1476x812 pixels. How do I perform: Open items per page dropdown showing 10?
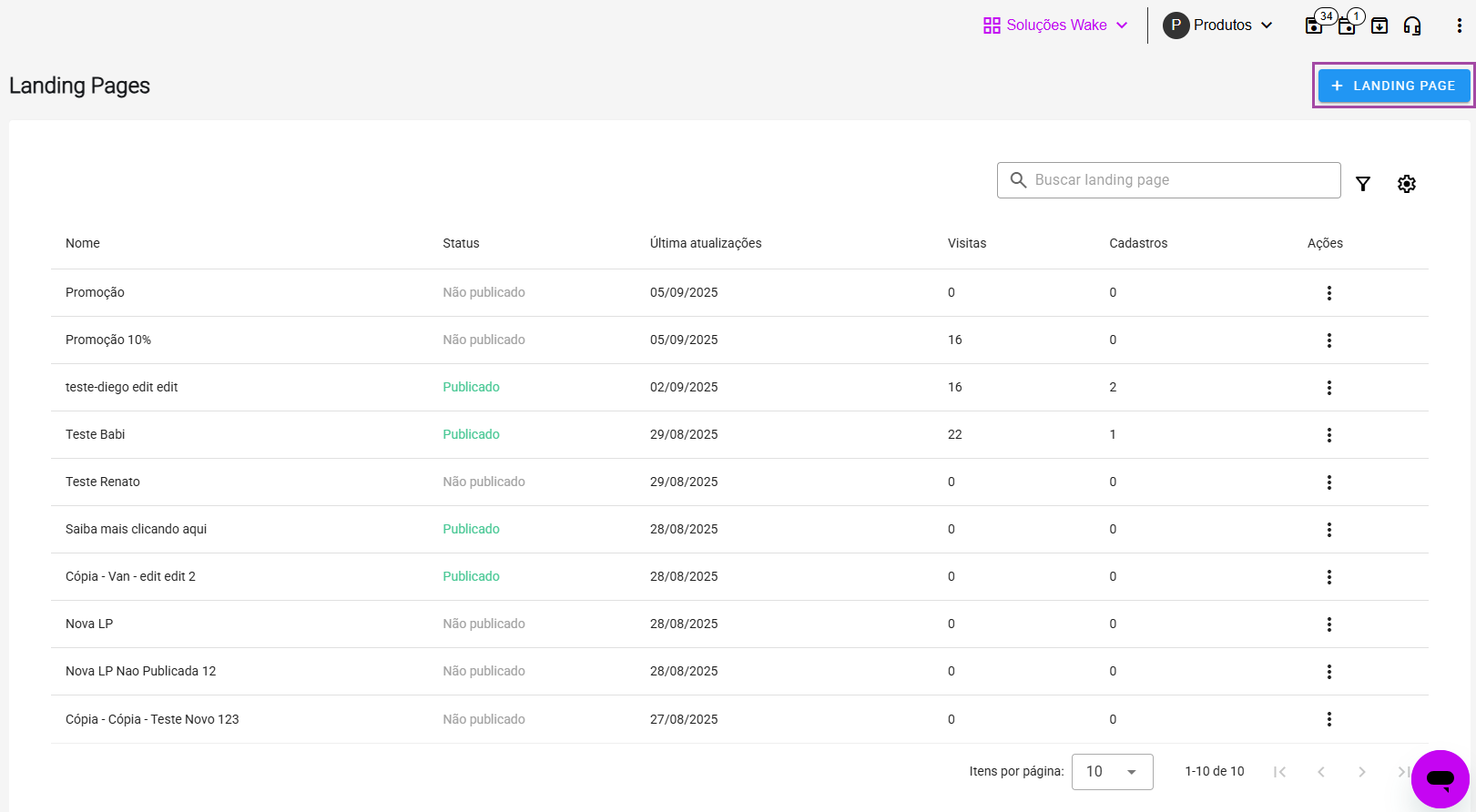click(x=1112, y=772)
